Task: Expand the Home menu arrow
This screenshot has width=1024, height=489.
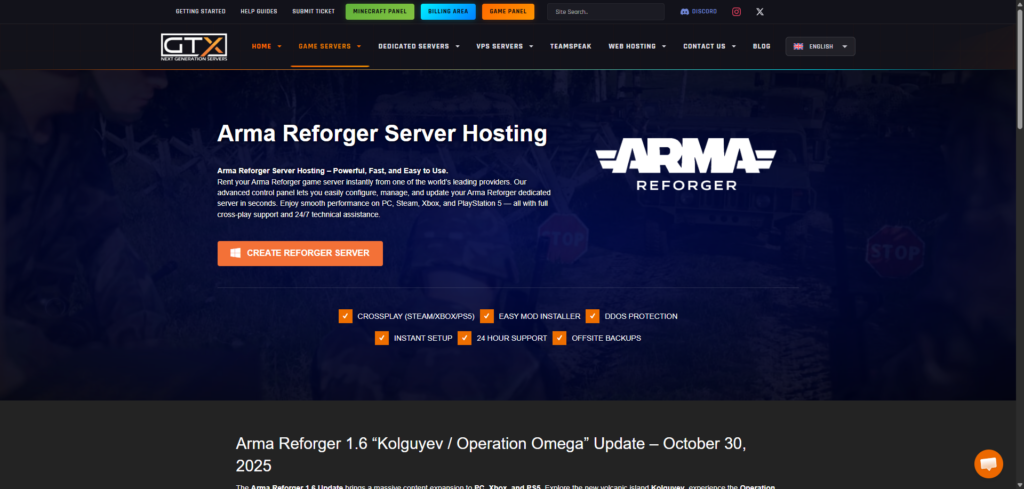Action: 280,46
